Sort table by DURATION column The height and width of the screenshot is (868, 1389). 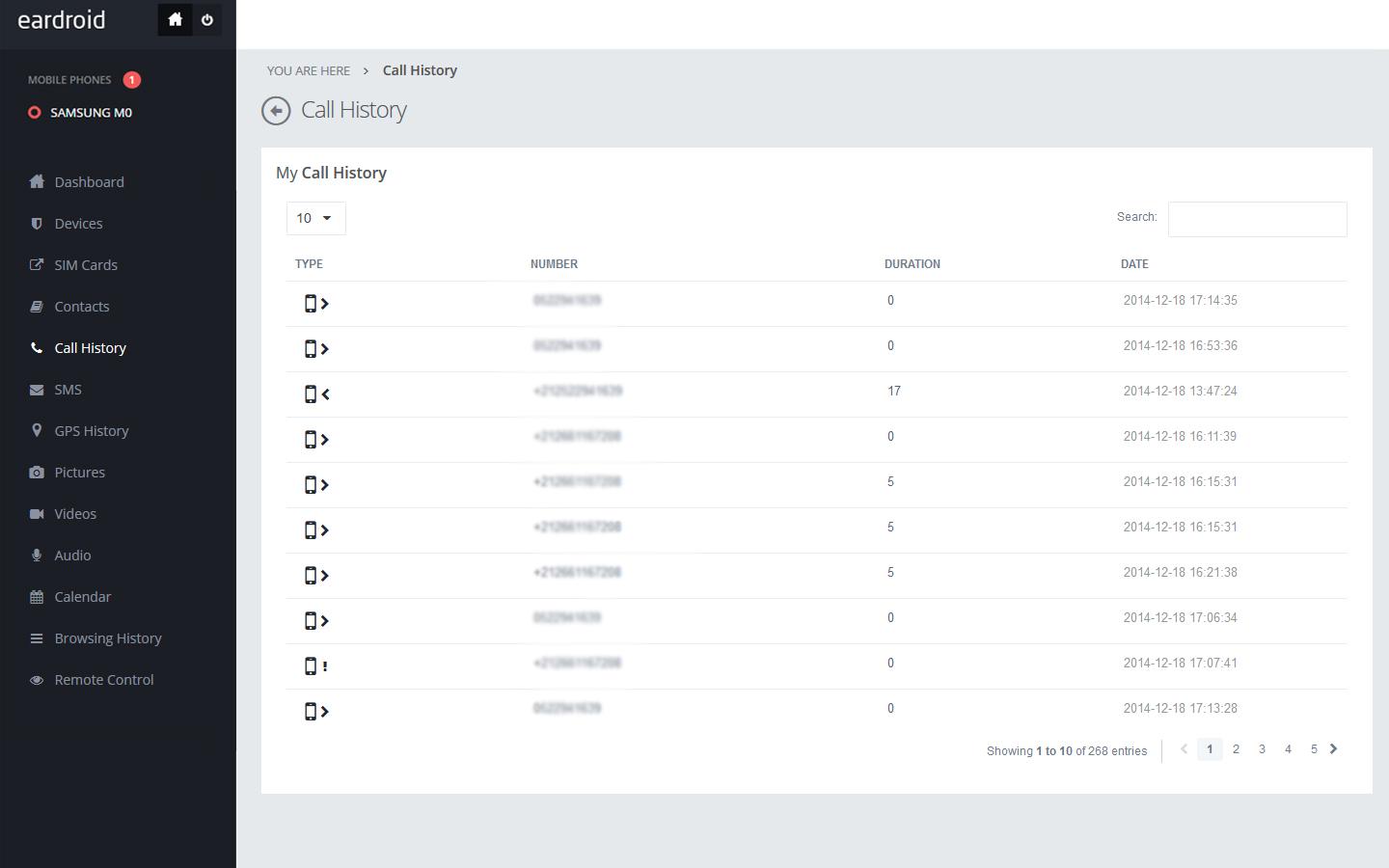tap(912, 264)
